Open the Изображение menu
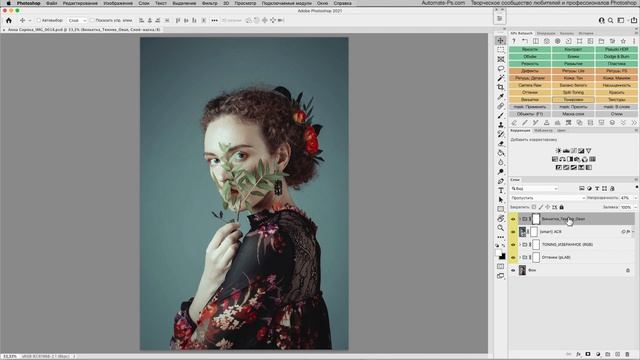Screen dimensions: 640x360 point(118,3)
